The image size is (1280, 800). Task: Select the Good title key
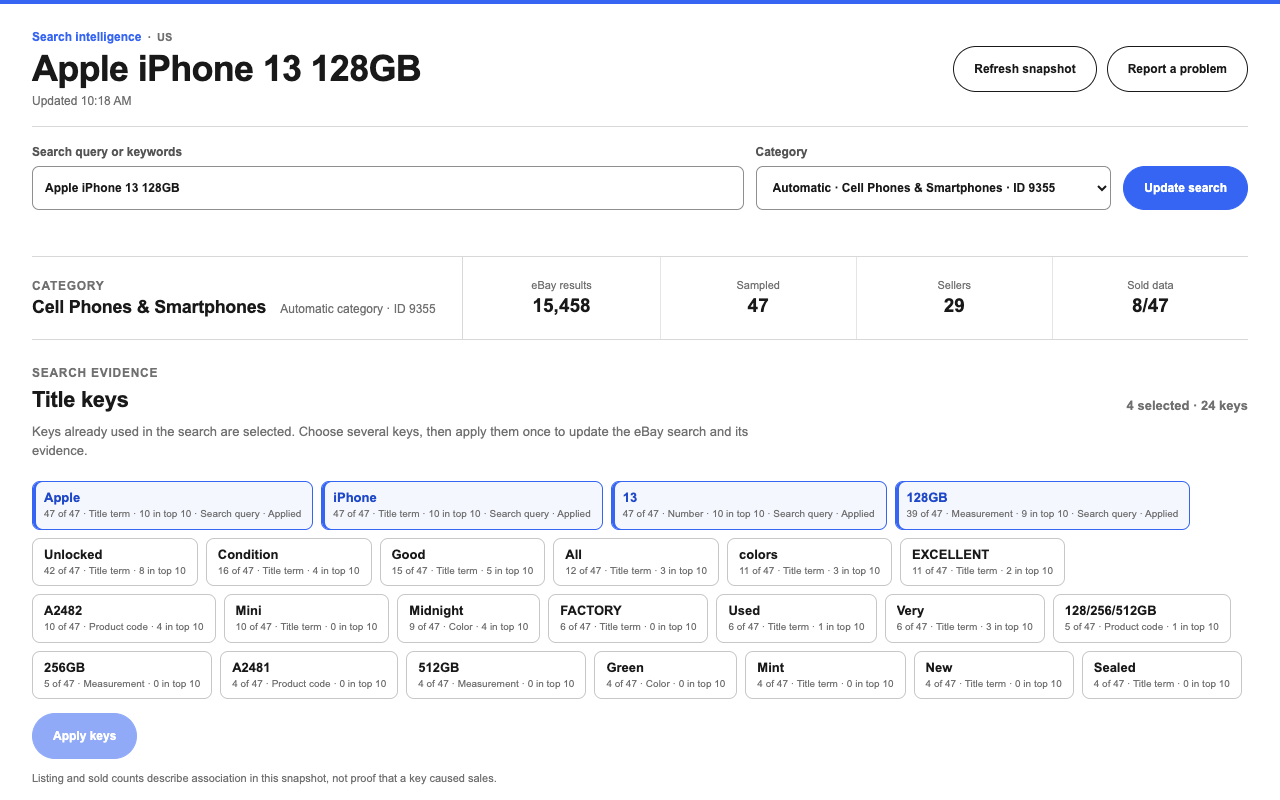[x=462, y=562]
